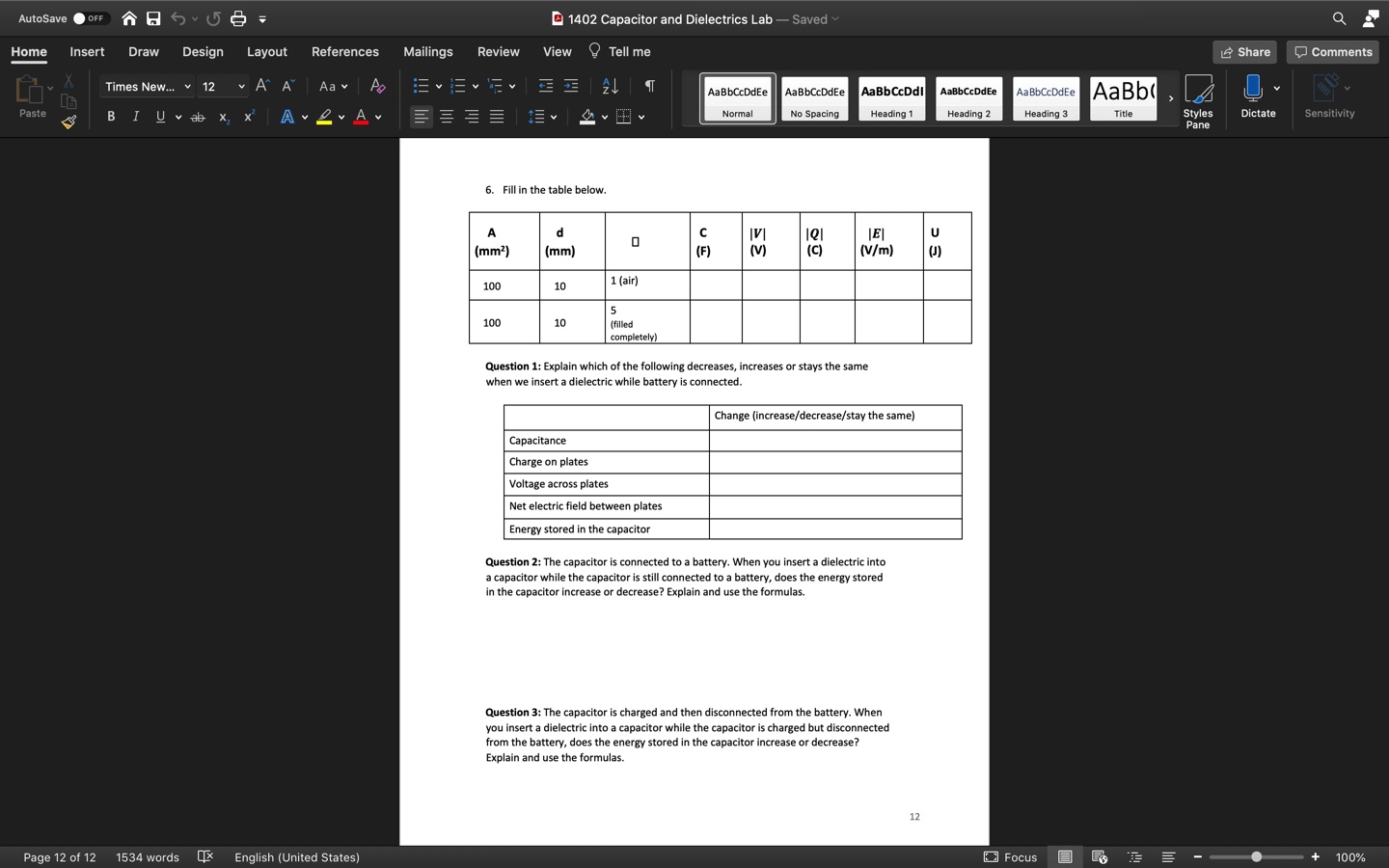Copy formatting with Format Painter brush
The image size is (1389, 868).
68,122
